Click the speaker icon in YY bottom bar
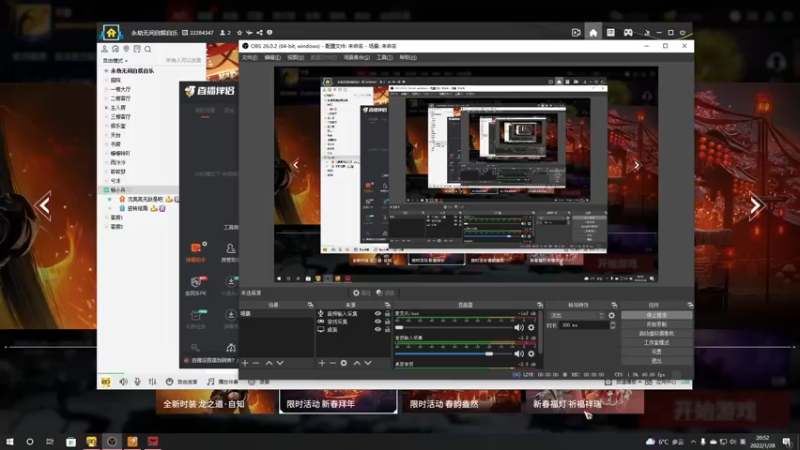The height and width of the screenshot is (450, 800). 123,382
